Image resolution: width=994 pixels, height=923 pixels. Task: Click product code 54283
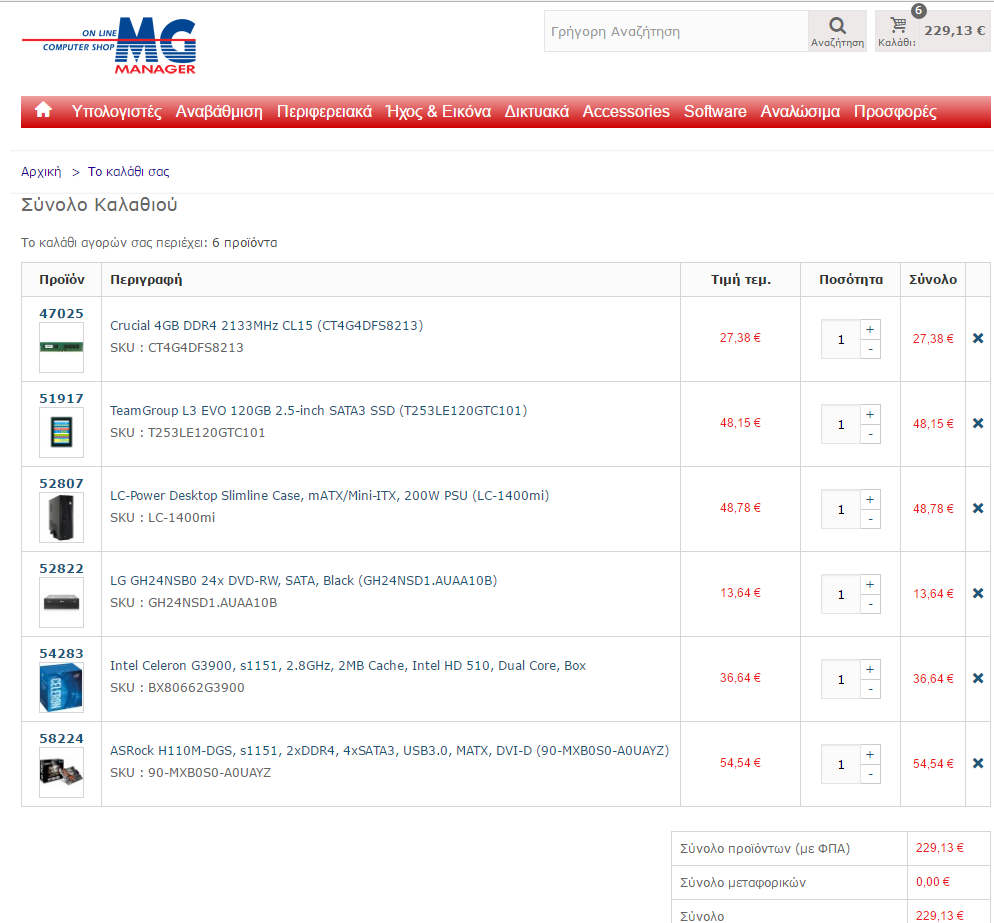61,653
